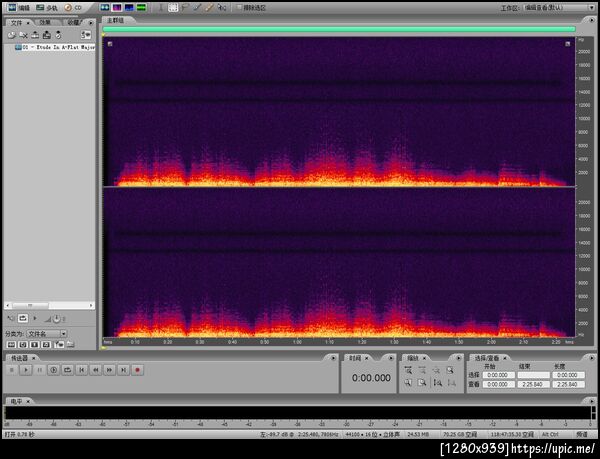The width and height of the screenshot is (600, 459).
Task: Click the preview volume knob
Action: coord(56,319)
